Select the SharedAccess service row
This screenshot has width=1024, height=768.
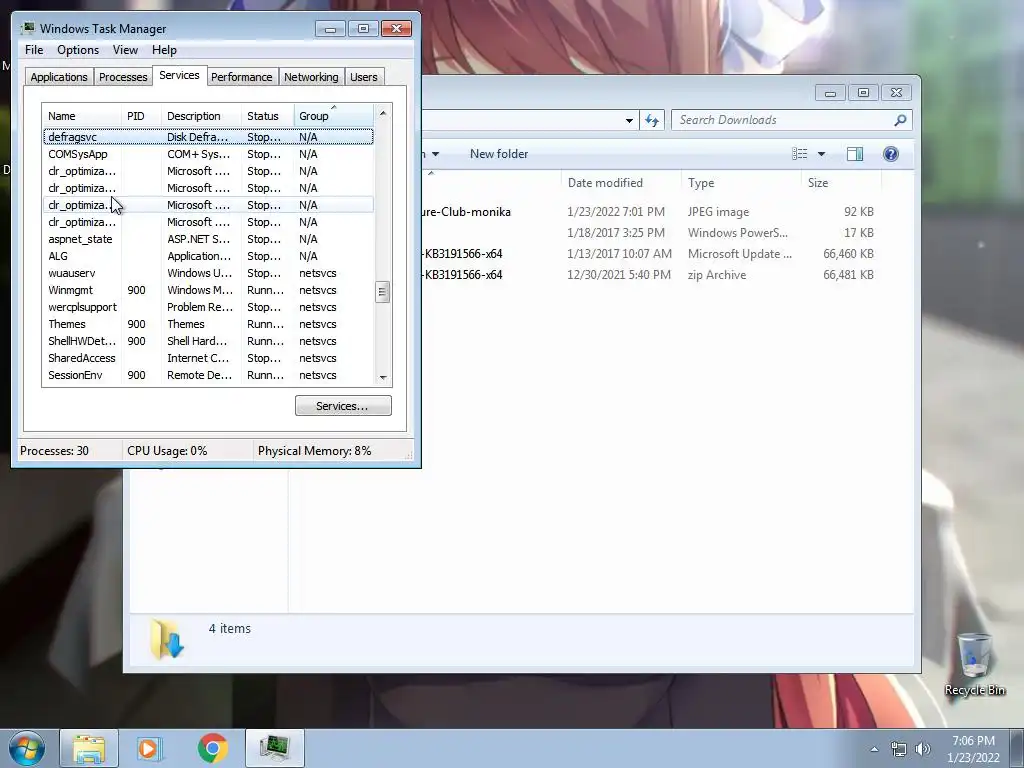[208, 358]
